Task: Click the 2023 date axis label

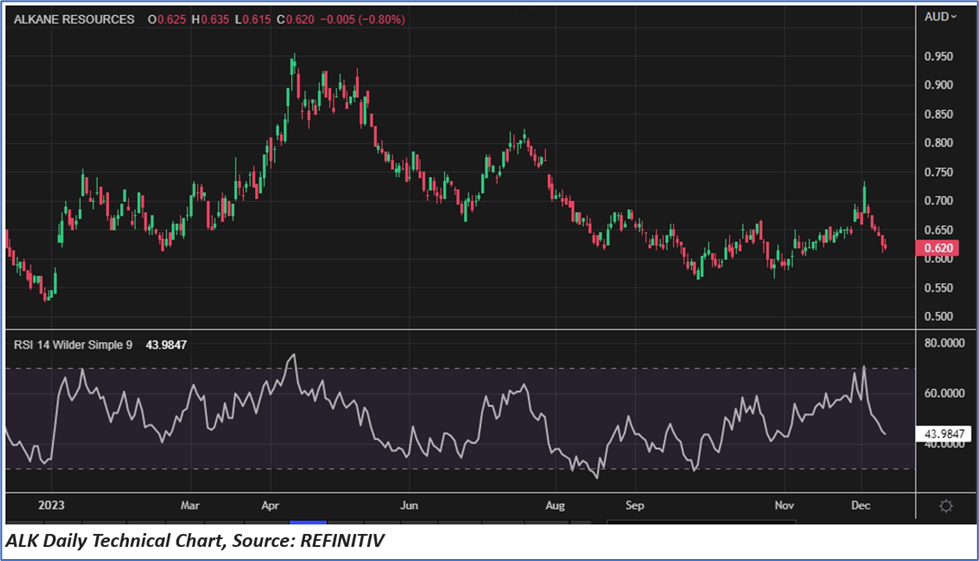Action: [x=51, y=505]
